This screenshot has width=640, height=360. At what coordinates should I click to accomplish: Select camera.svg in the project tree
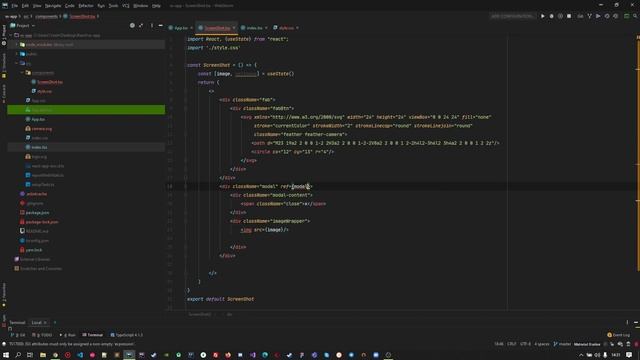pos(42,129)
